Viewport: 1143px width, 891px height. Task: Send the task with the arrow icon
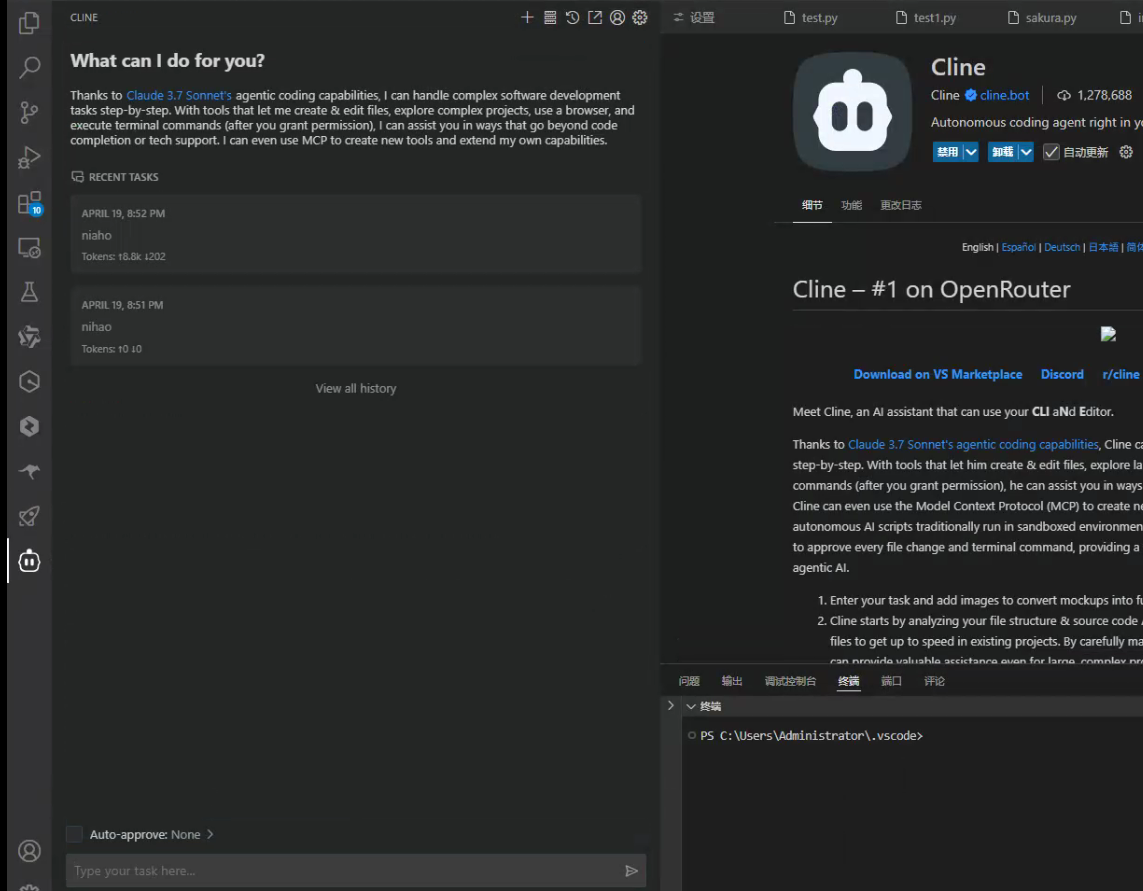tap(631, 871)
